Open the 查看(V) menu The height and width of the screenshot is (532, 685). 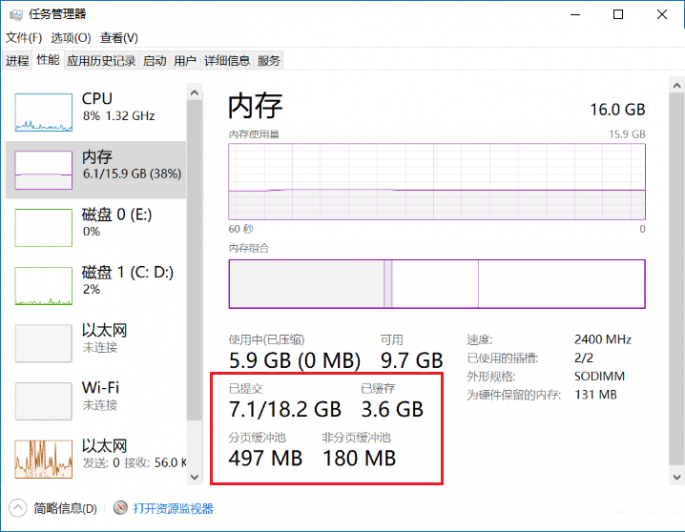click(119, 38)
